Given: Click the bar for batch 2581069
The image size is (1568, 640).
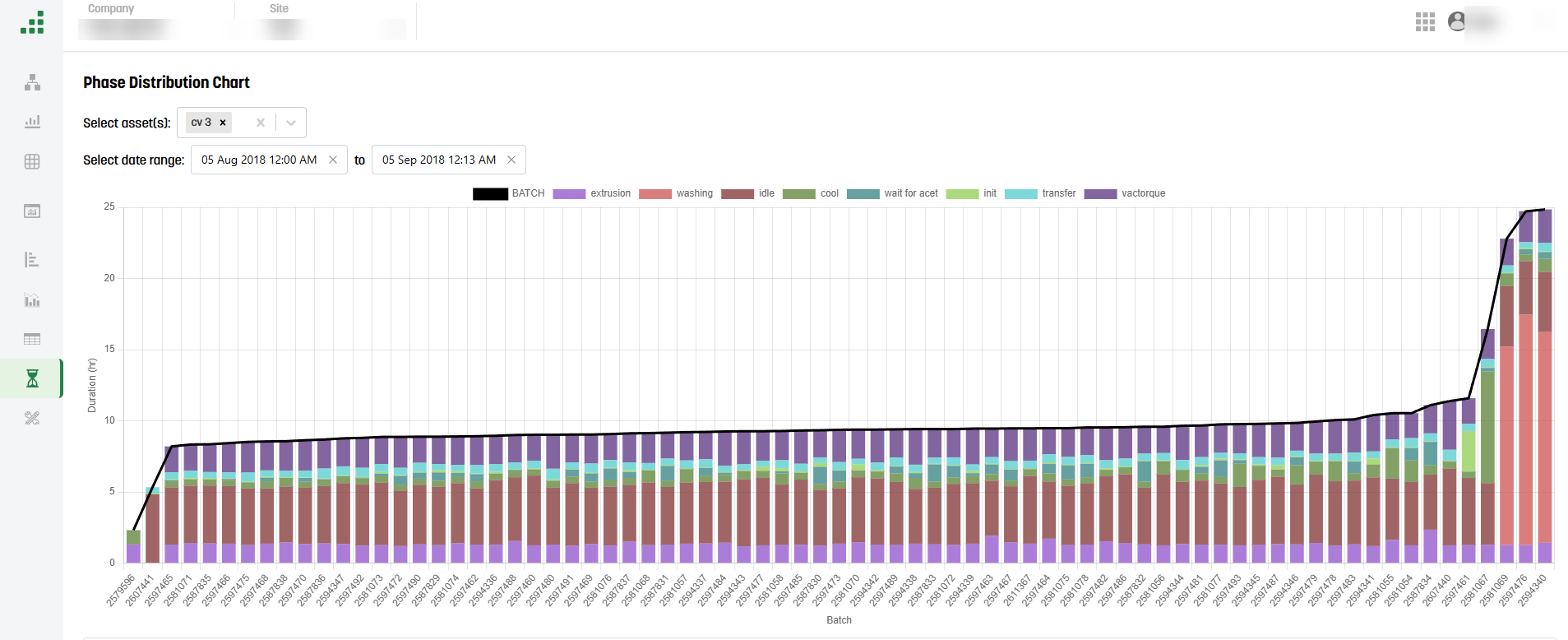Looking at the screenshot, I should coord(1506,401).
